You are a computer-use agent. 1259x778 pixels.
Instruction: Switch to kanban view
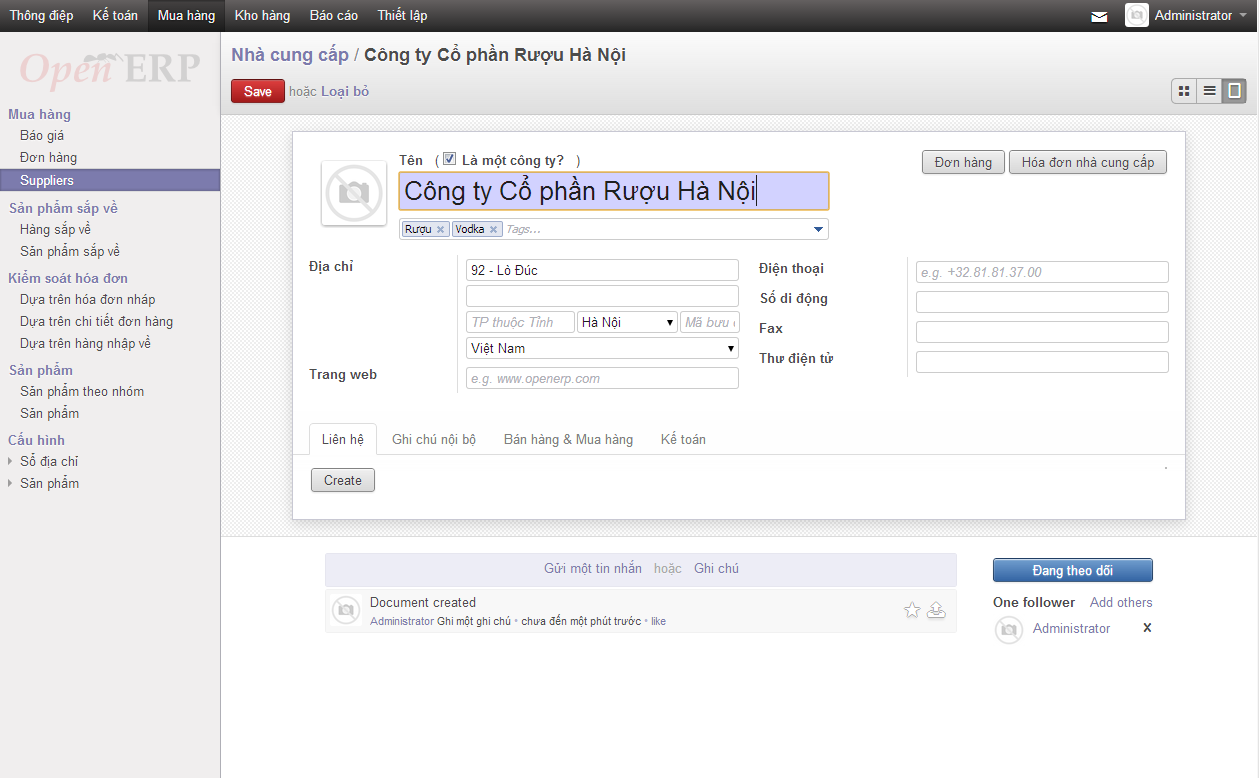1184,91
